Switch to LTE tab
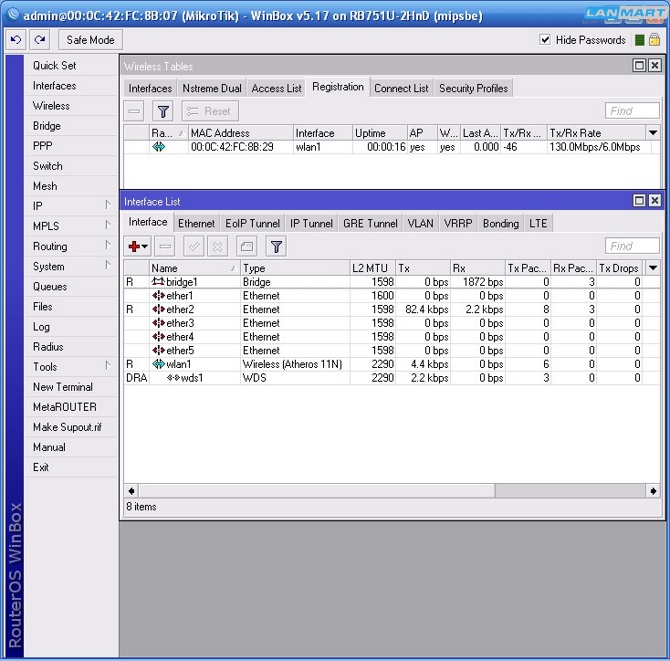 538,223
